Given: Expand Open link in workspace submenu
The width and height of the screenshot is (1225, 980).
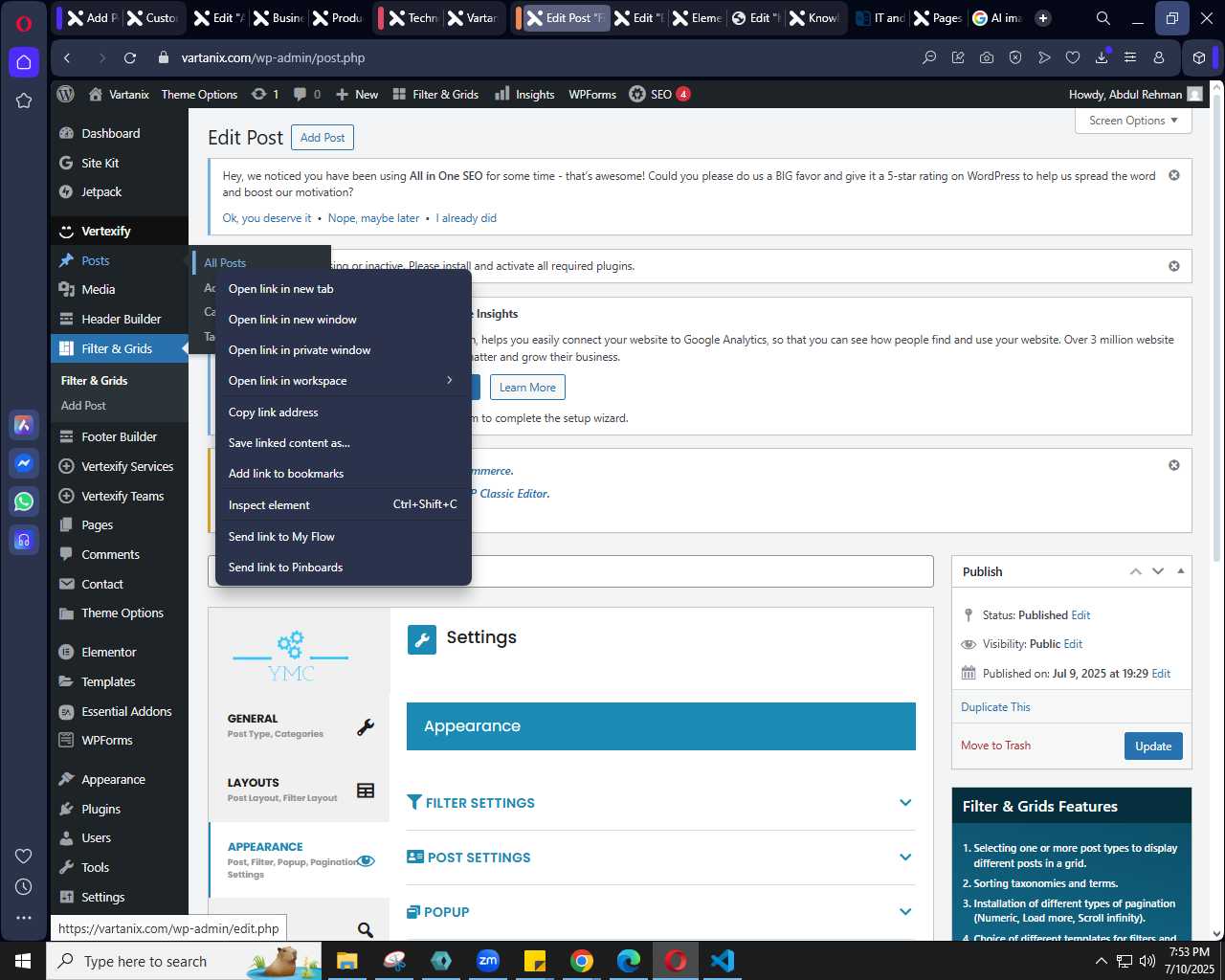Looking at the screenshot, I should point(344,381).
